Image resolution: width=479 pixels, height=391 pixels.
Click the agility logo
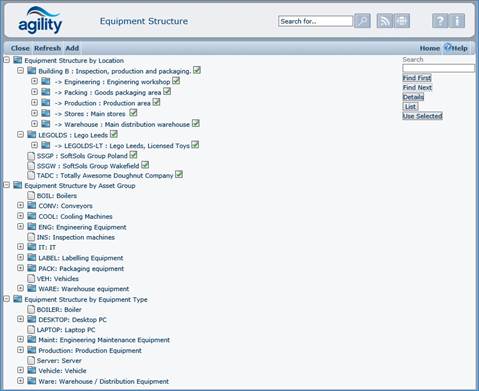point(40,20)
